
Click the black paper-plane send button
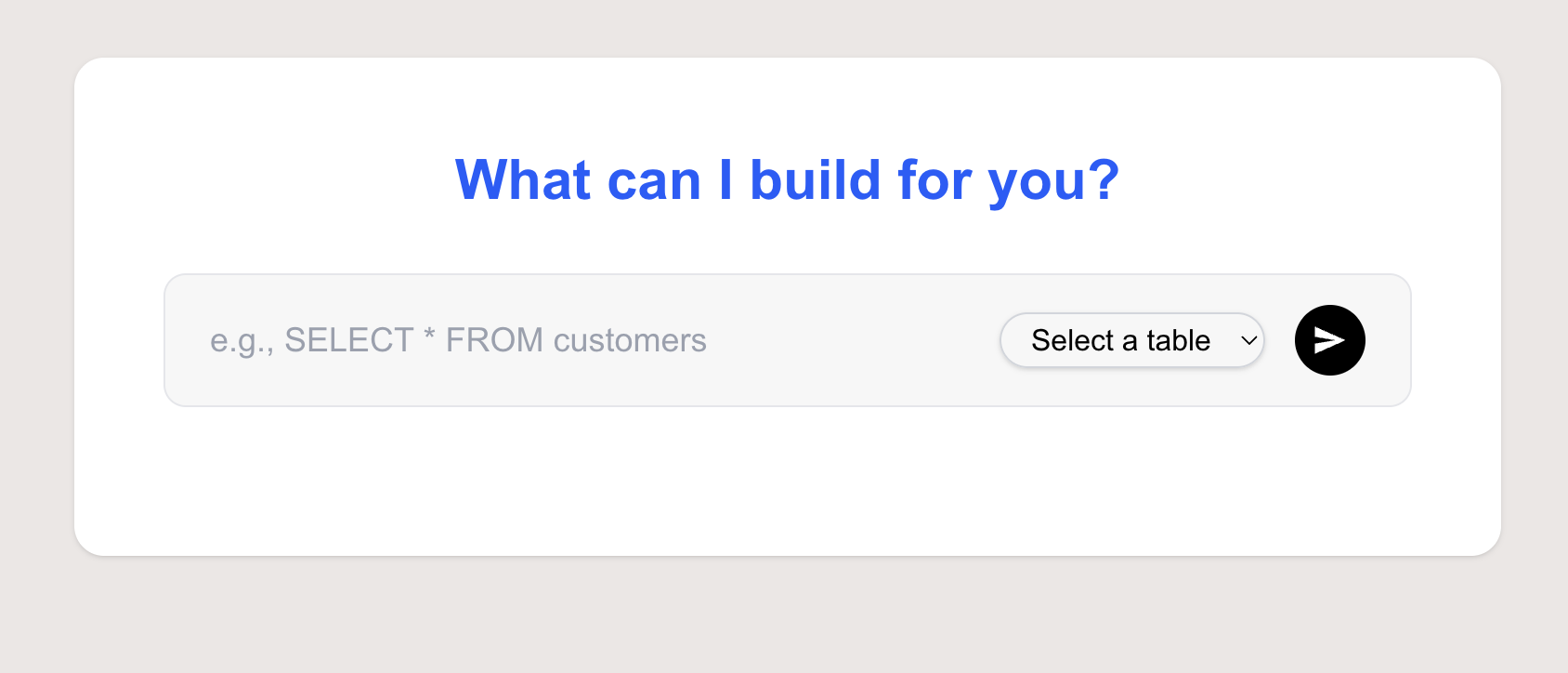point(1329,340)
